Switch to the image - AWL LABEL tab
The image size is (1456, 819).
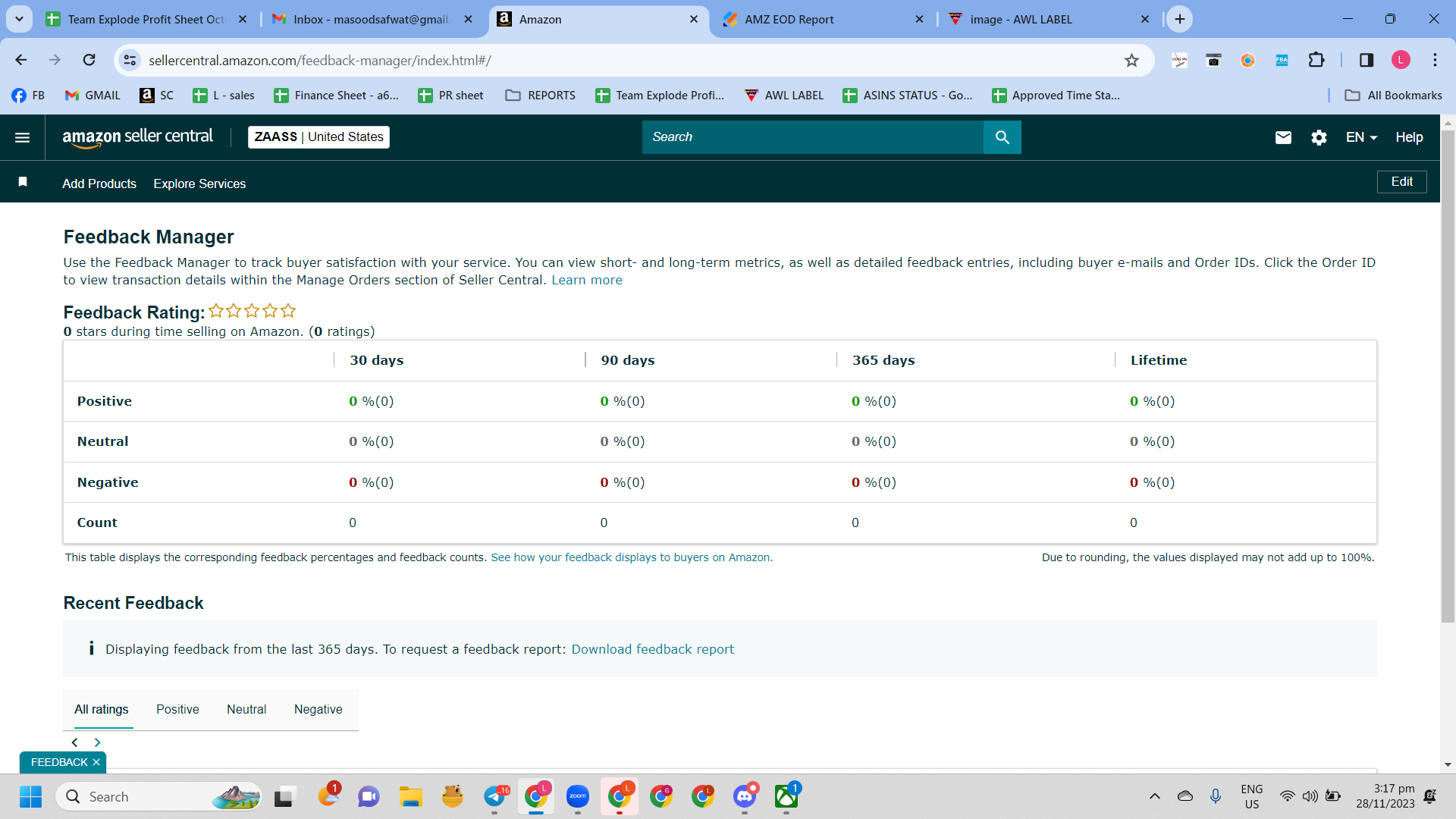pyautogui.click(x=1049, y=19)
